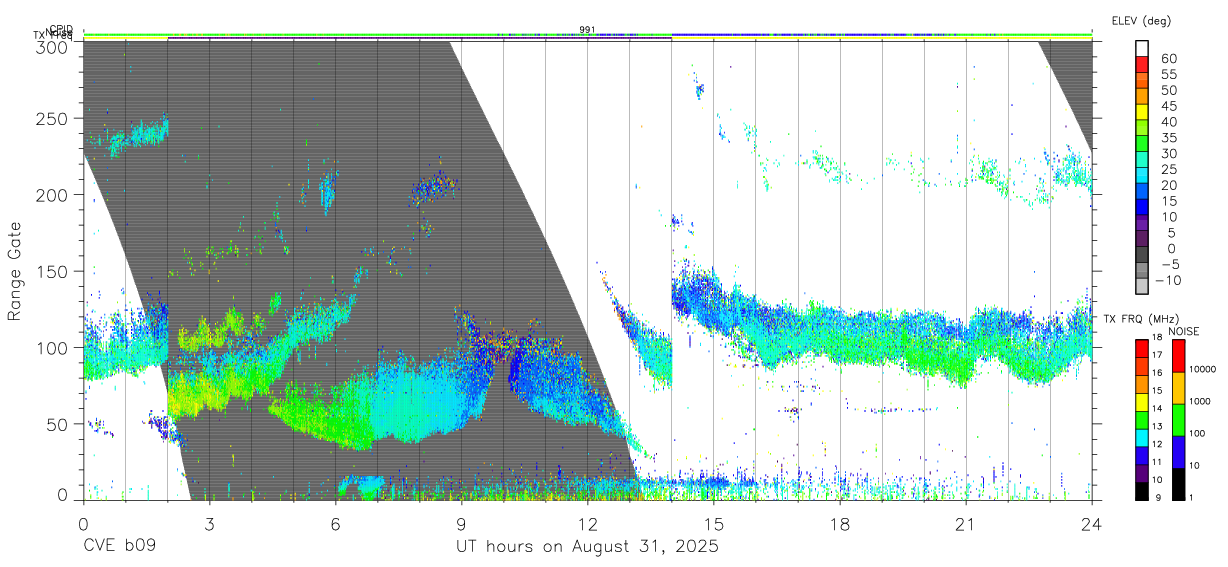Select the yellow 40–45 ELEV colorbar swatch
1228x567 pixels.
[x=1143, y=114]
